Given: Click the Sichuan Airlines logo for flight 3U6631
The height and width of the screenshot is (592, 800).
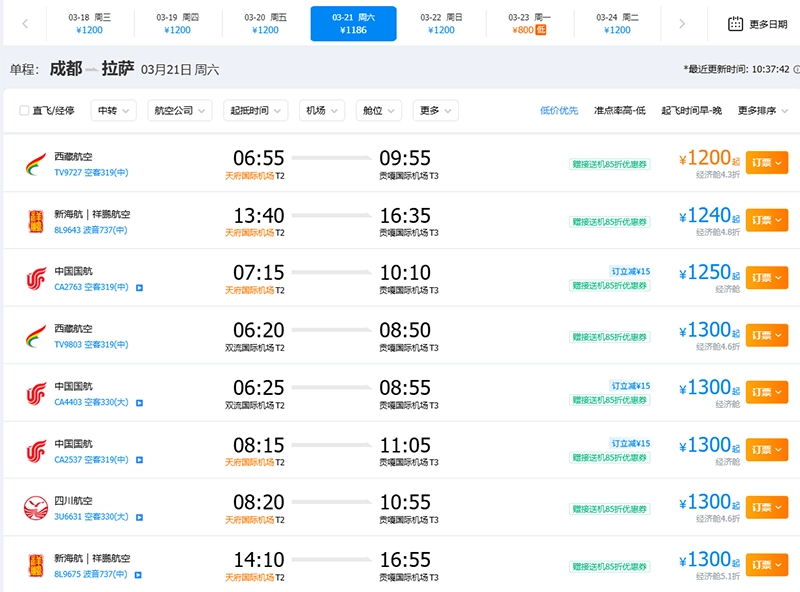Looking at the screenshot, I should (x=36, y=508).
